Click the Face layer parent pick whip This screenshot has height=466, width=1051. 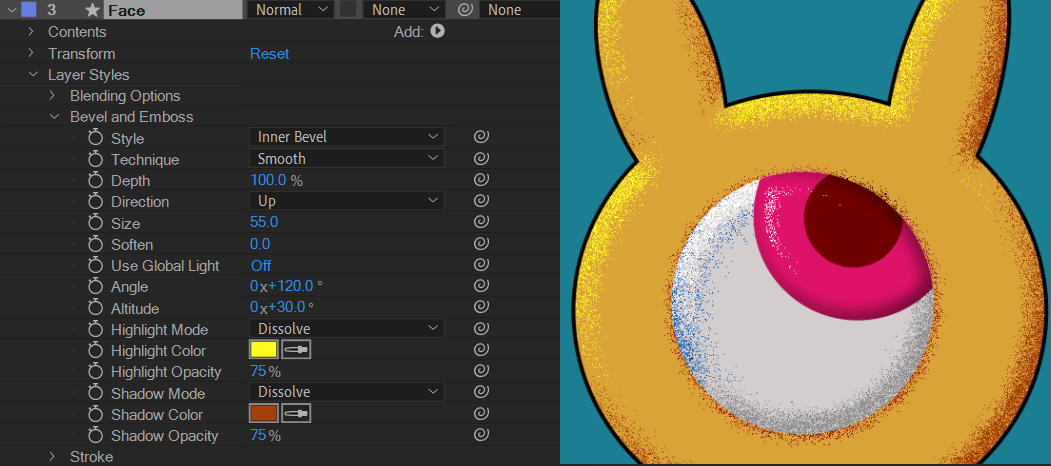tap(466, 9)
